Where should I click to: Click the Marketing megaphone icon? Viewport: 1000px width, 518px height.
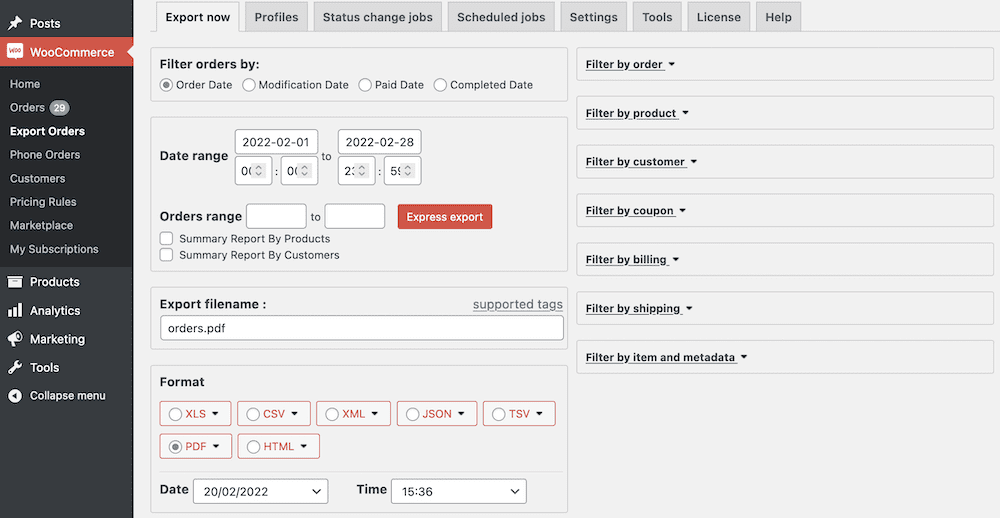pyautogui.click(x=15, y=339)
